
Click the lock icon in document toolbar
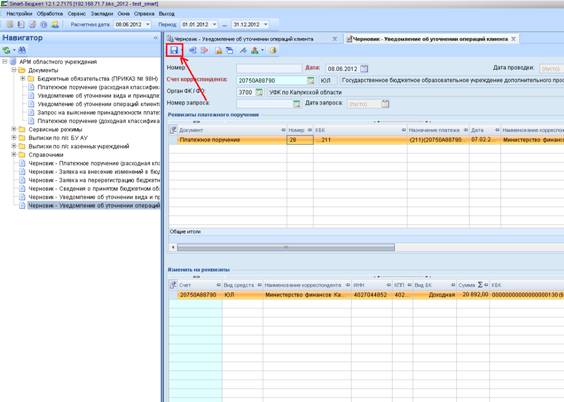click(219, 51)
